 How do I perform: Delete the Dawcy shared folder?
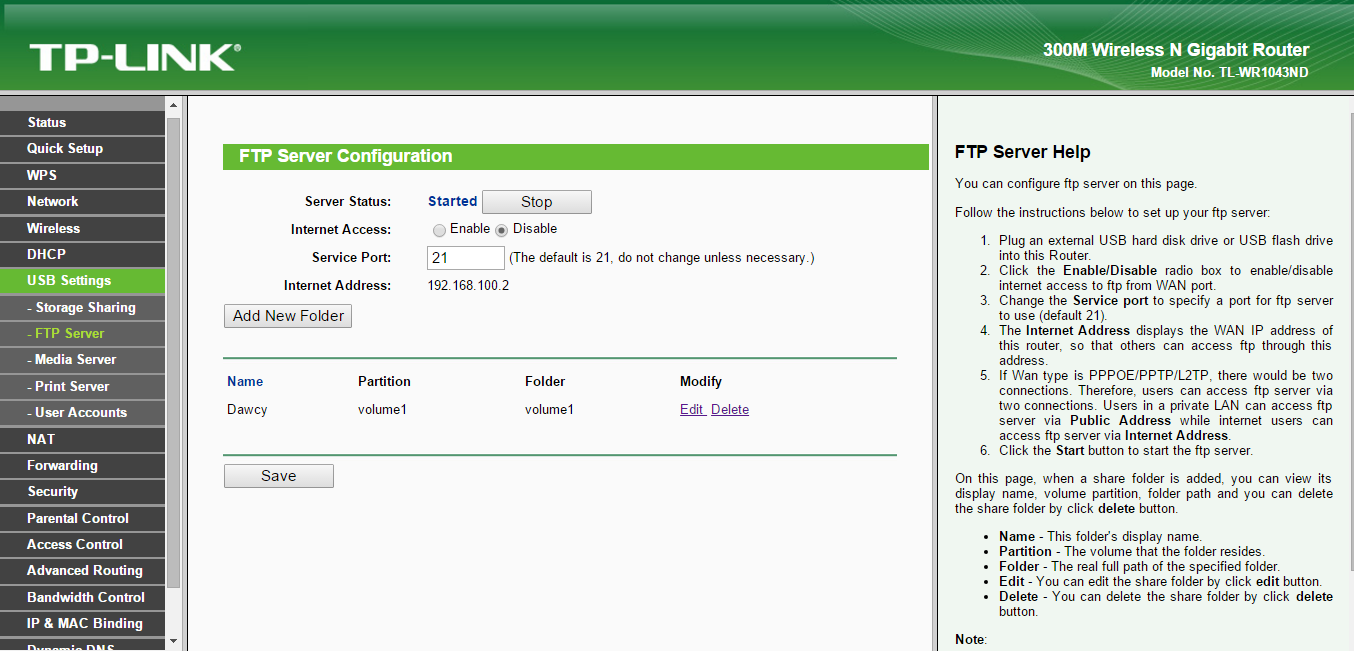point(730,410)
